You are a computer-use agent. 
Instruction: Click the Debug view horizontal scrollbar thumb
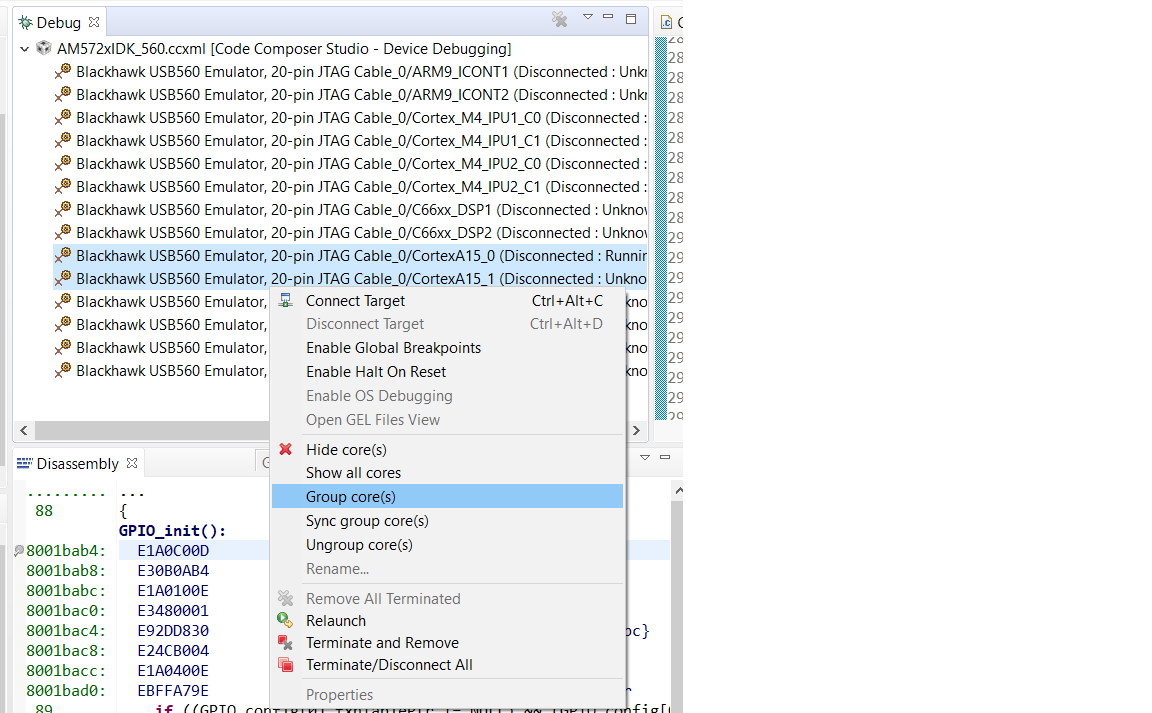click(152, 430)
